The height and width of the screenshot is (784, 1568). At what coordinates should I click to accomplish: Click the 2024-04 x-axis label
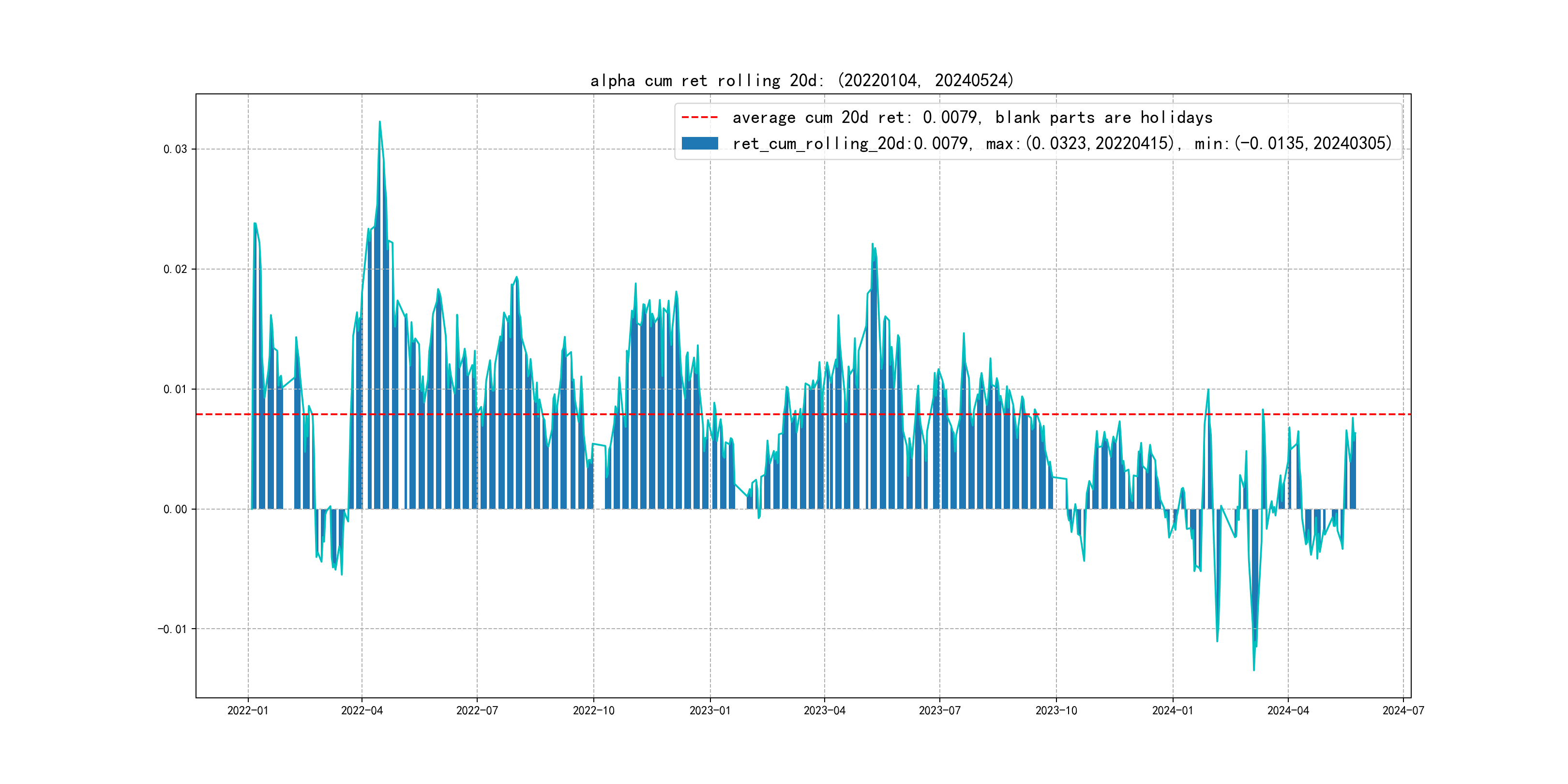click(x=1288, y=710)
